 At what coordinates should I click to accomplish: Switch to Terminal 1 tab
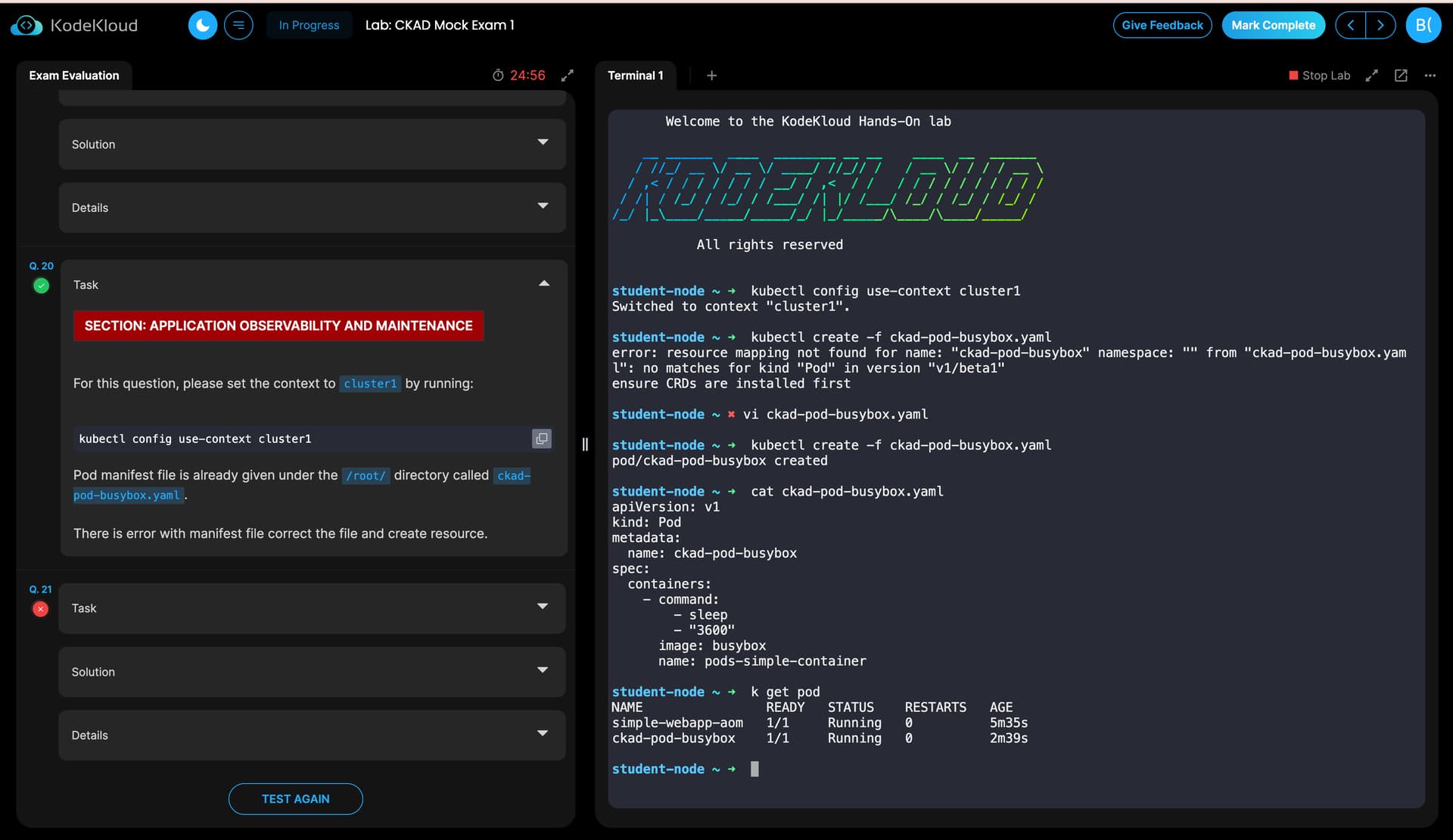coord(635,76)
